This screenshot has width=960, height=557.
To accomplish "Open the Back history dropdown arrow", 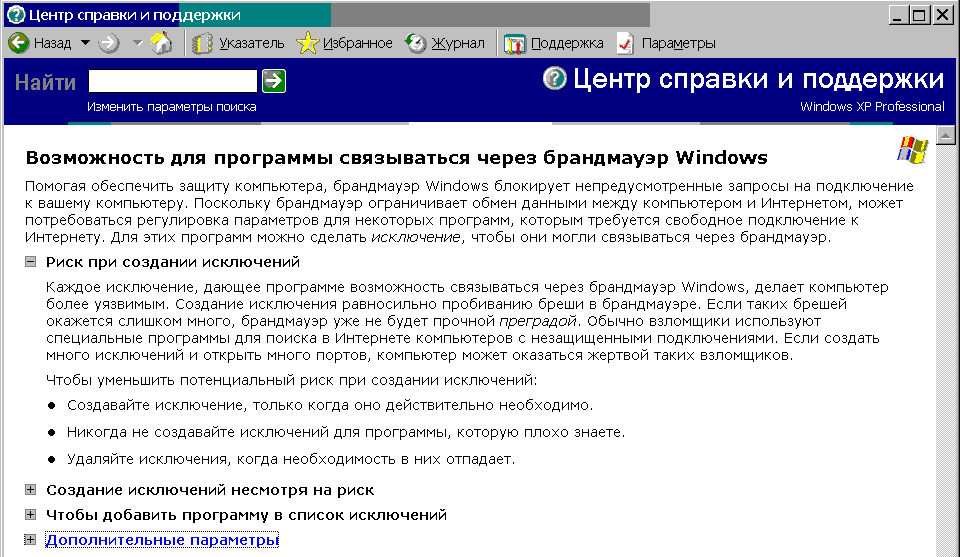I will [x=86, y=43].
